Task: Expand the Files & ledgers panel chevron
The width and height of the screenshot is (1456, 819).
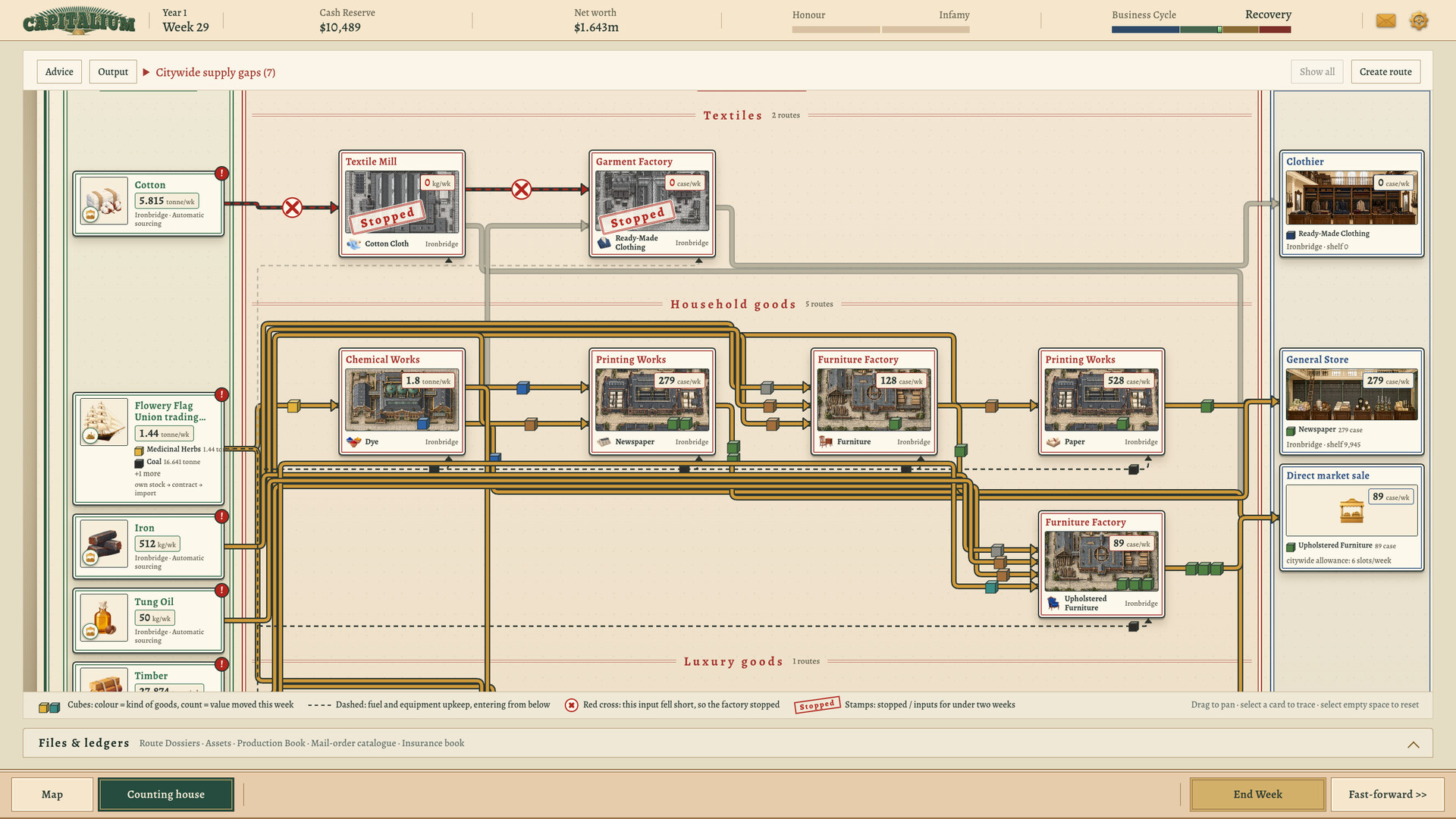Action: click(1414, 744)
